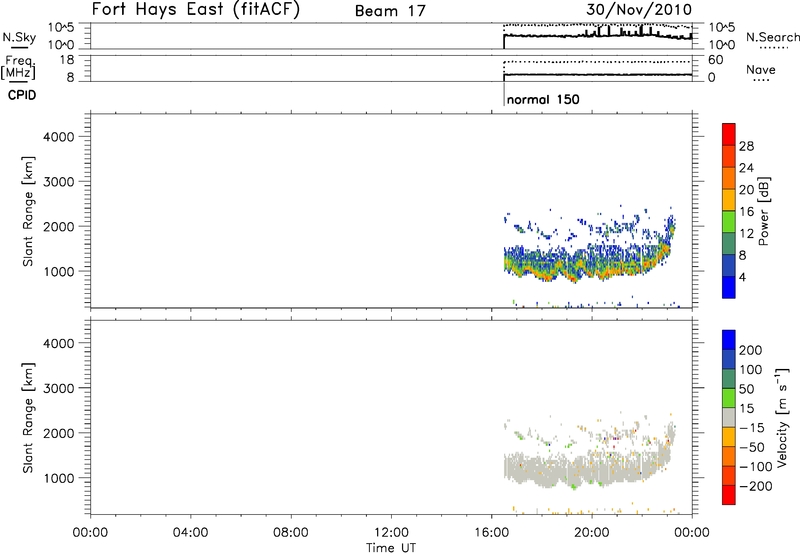Image resolution: width=800 pixels, height=554 pixels.
Task: Click the "3000" tick on the velocity panel
Action: pyautogui.click(x=59, y=388)
